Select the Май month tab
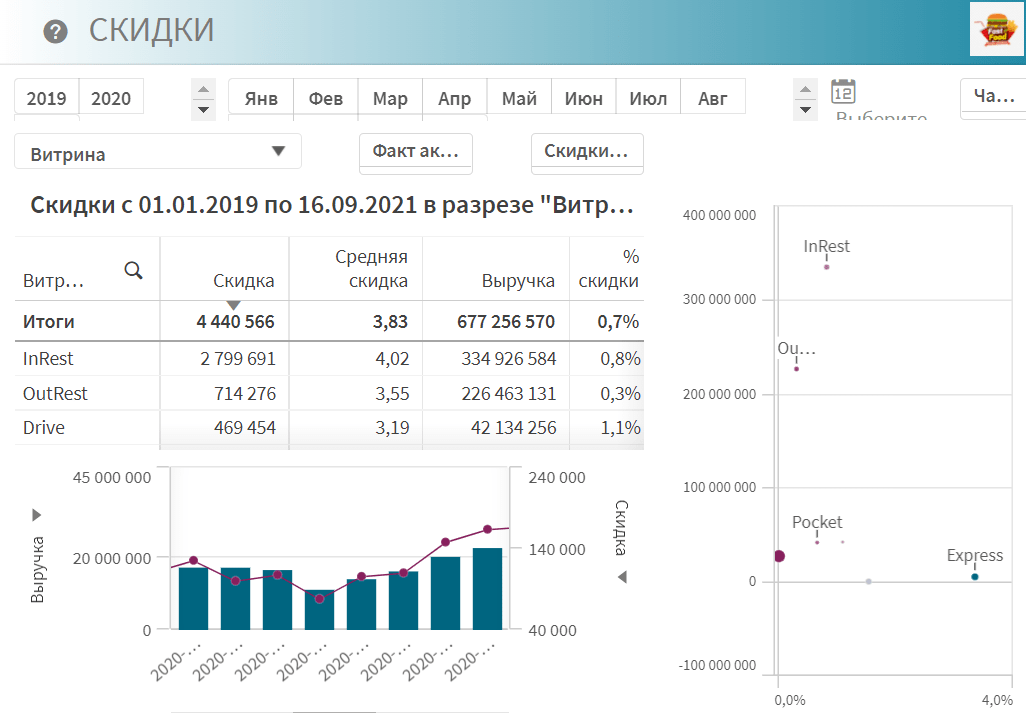Image resolution: width=1026 pixels, height=713 pixels. (x=519, y=98)
